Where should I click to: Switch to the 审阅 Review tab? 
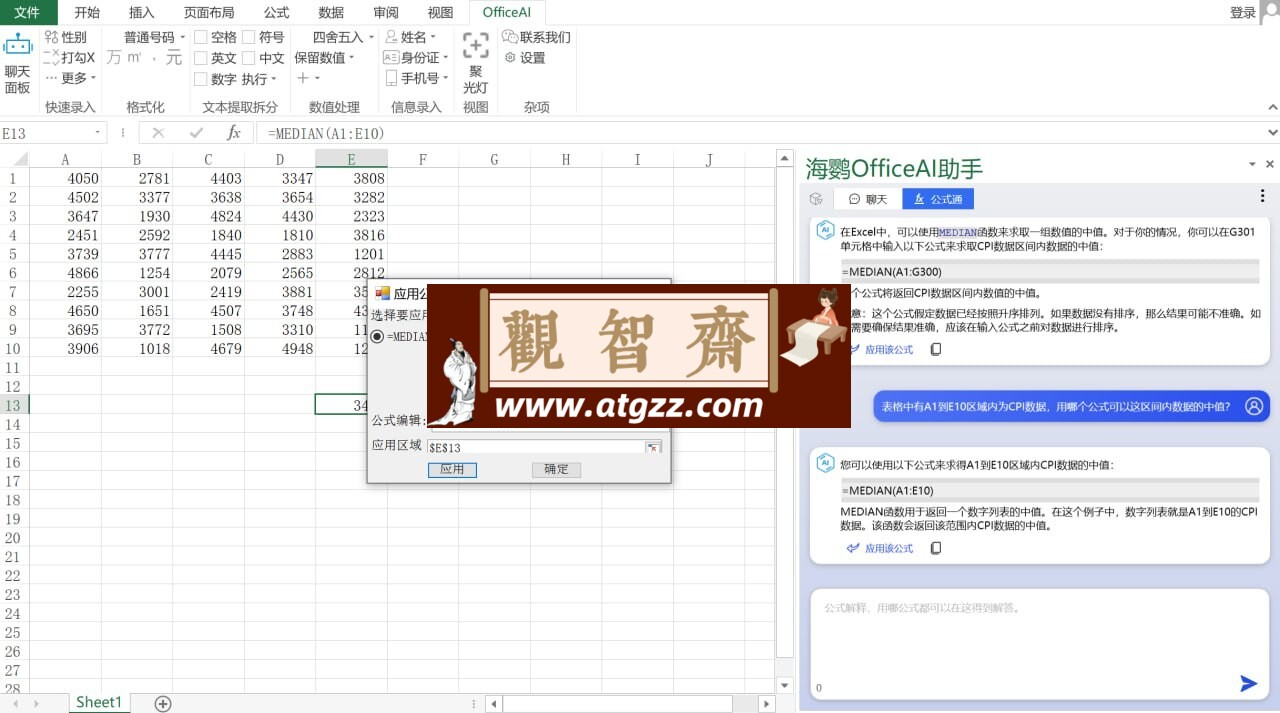coord(385,12)
